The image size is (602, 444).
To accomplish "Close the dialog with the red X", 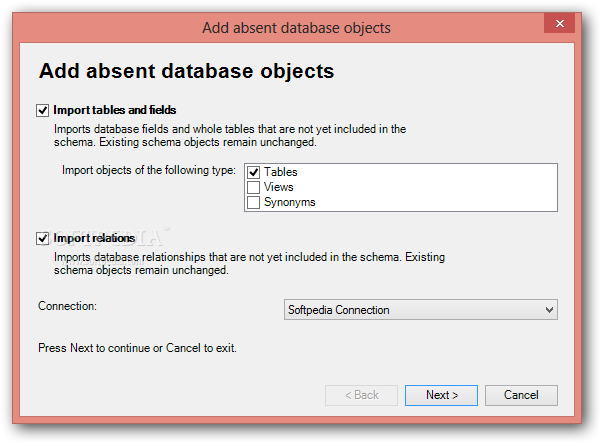I will point(559,23).
